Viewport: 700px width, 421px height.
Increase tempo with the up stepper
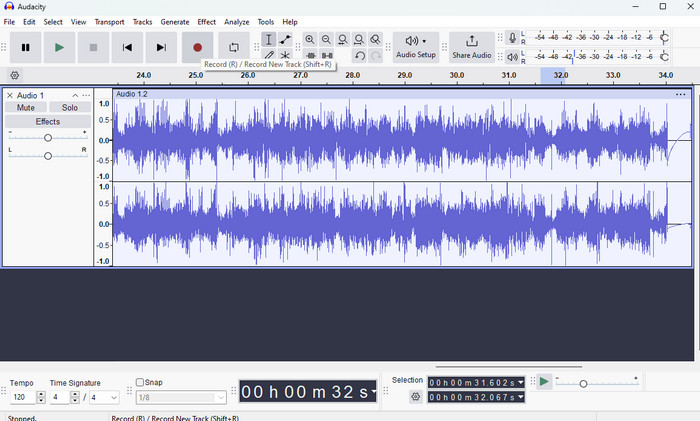(41, 394)
